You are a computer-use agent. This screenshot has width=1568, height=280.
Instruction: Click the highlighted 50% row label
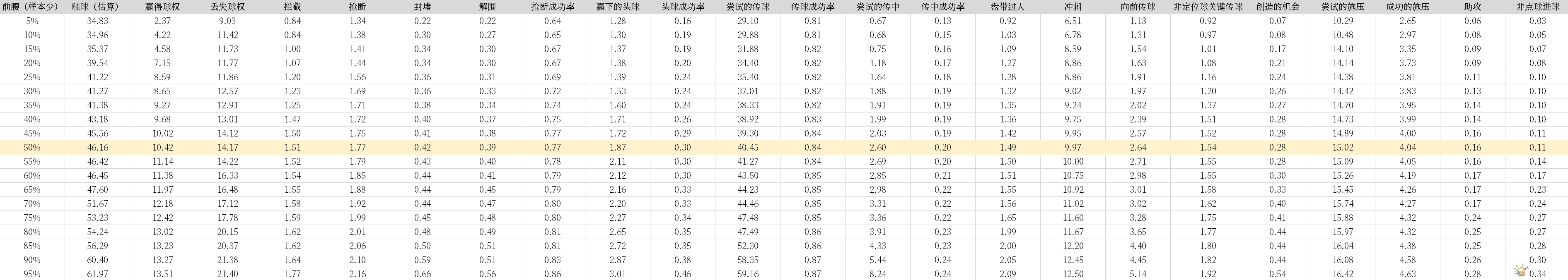[x=31, y=148]
